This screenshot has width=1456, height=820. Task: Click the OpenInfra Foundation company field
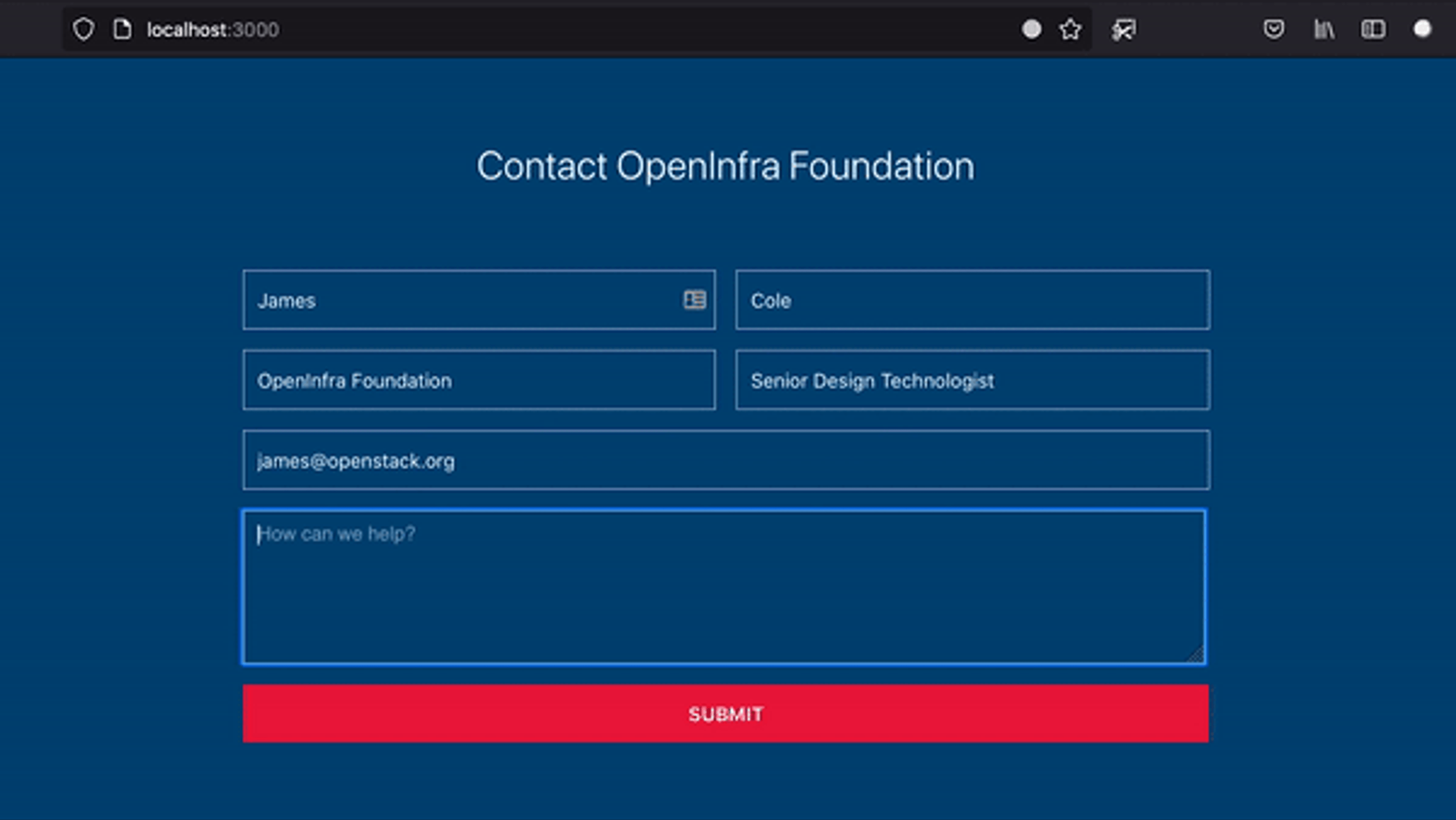479,380
